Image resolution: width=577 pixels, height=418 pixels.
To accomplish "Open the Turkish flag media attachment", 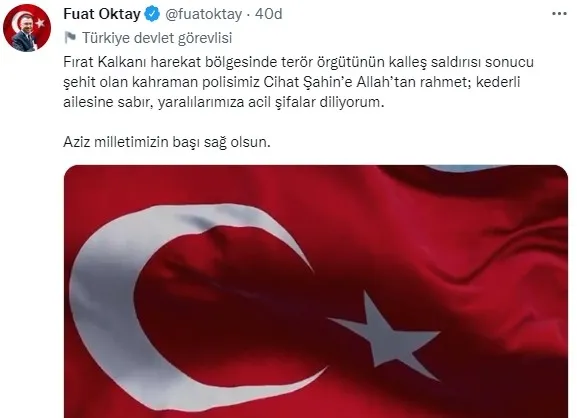I will pyautogui.click(x=316, y=291).
